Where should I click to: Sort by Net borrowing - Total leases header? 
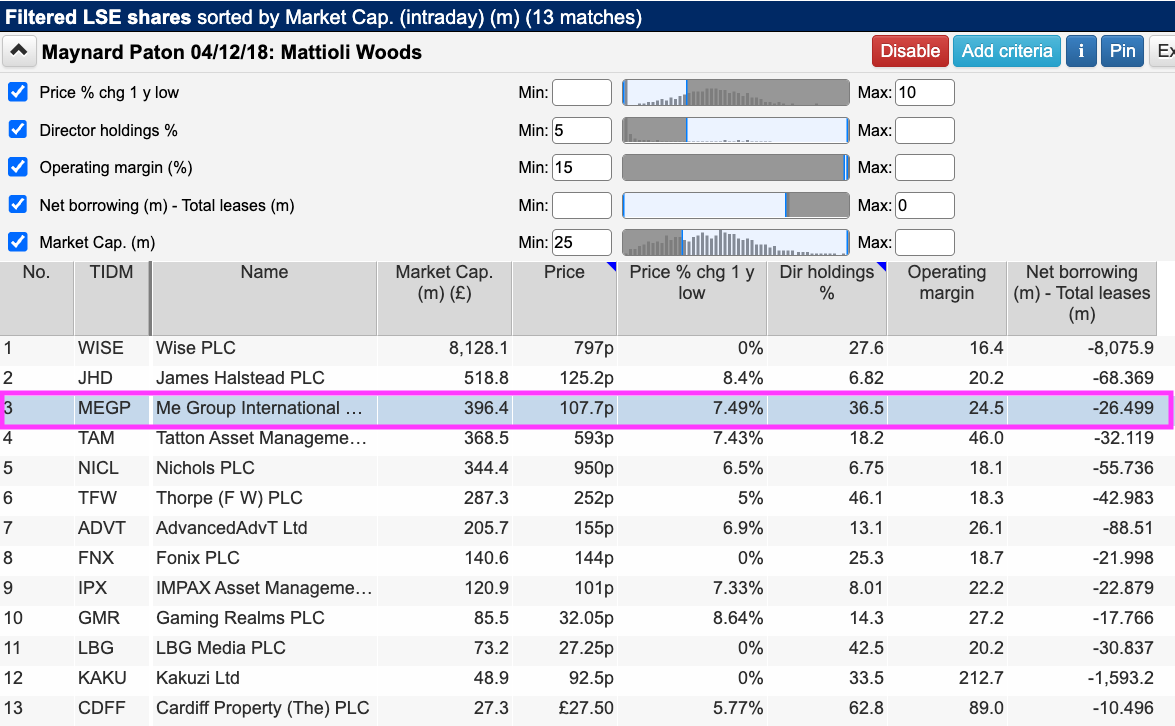coord(1081,298)
